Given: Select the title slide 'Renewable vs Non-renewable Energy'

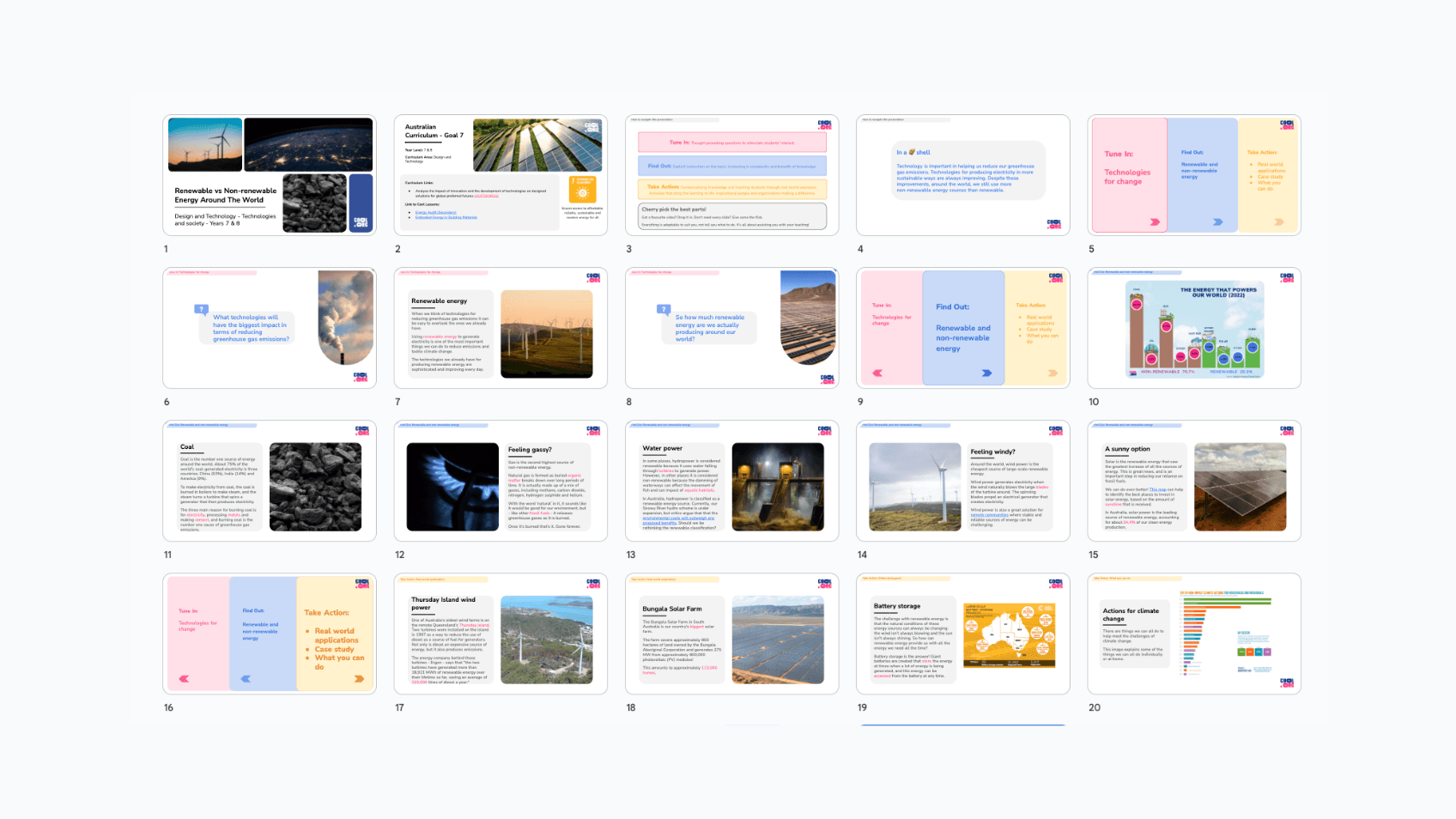Looking at the screenshot, I should point(270,175).
